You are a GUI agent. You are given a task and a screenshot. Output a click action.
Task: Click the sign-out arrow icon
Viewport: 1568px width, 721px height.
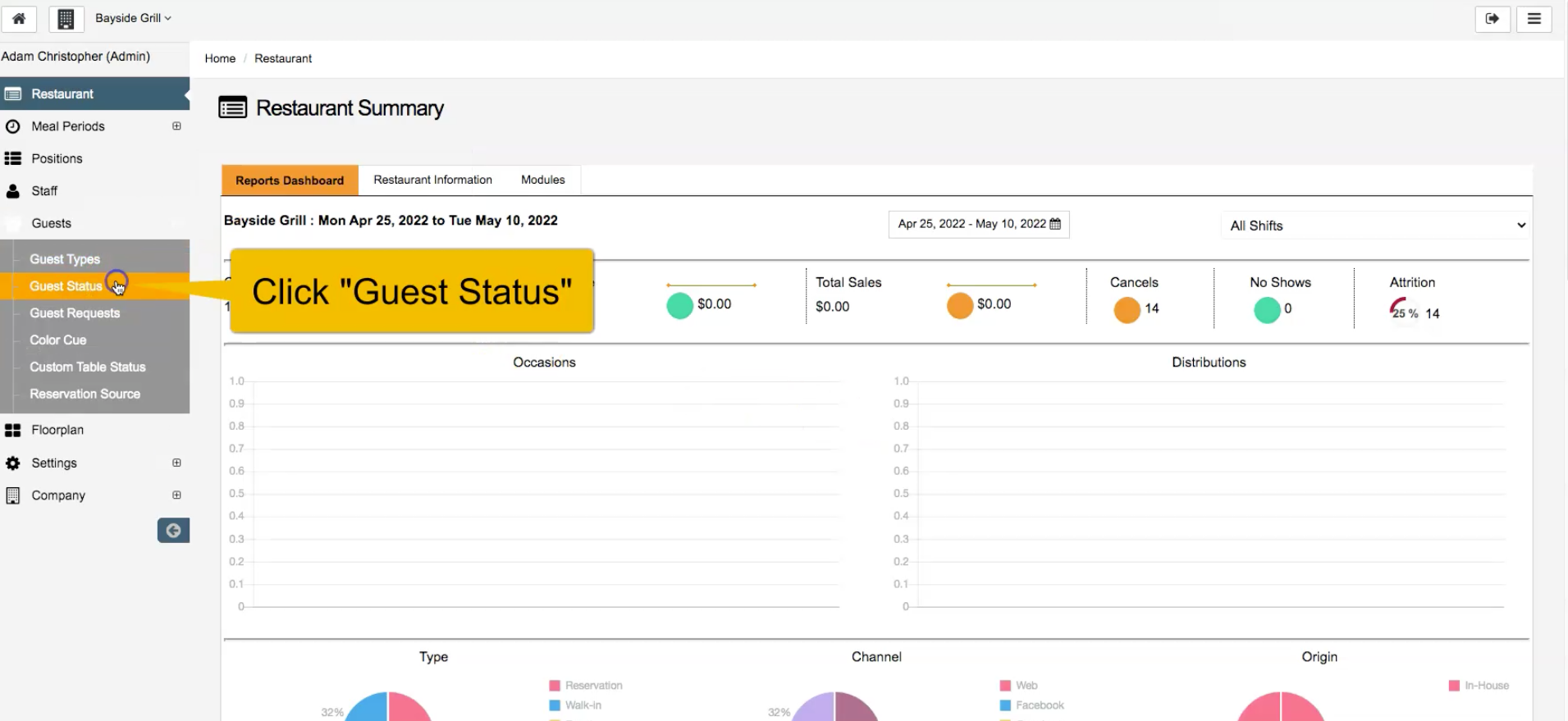tap(1493, 19)
